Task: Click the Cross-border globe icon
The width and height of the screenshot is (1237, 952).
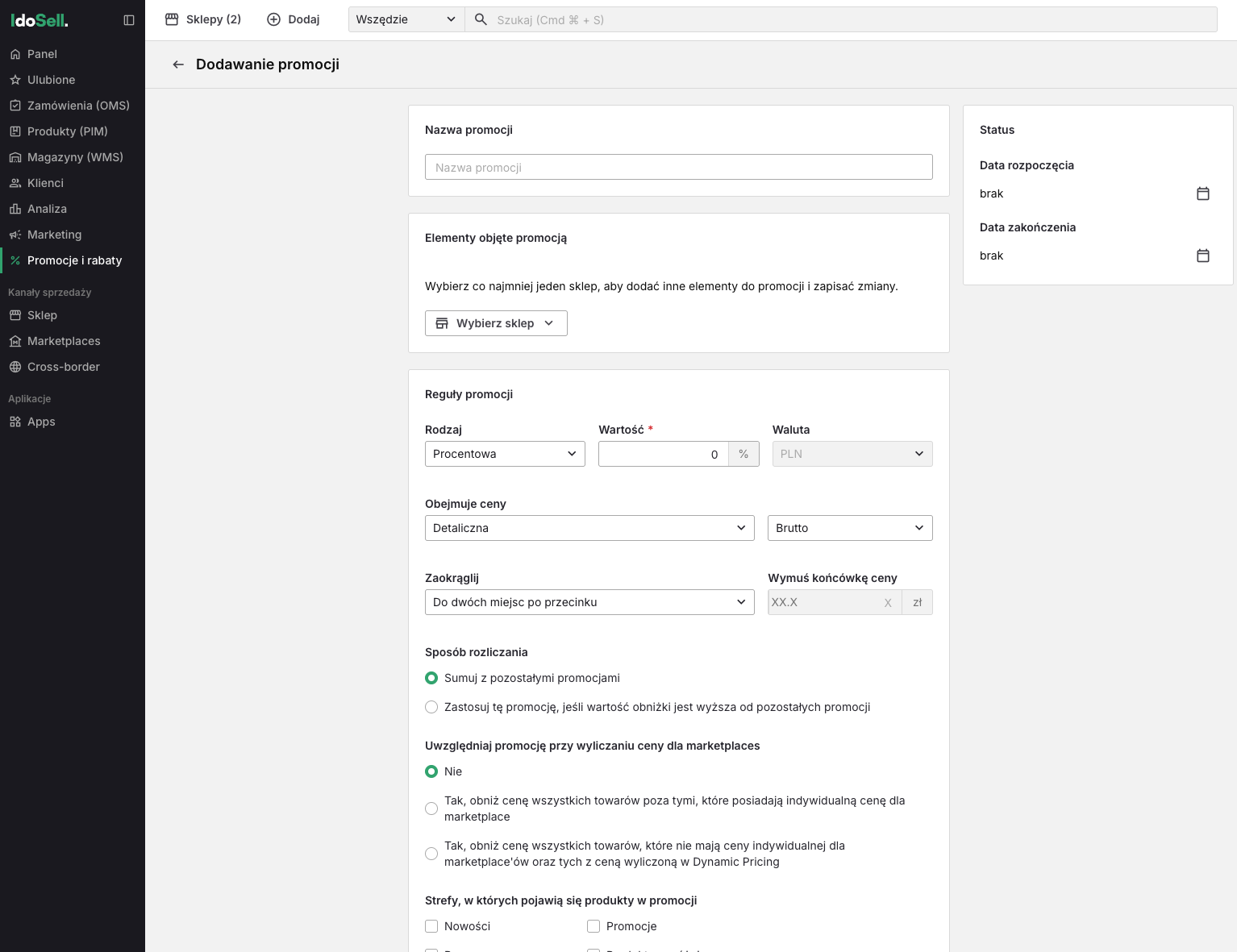Action: tap(15, 367)
